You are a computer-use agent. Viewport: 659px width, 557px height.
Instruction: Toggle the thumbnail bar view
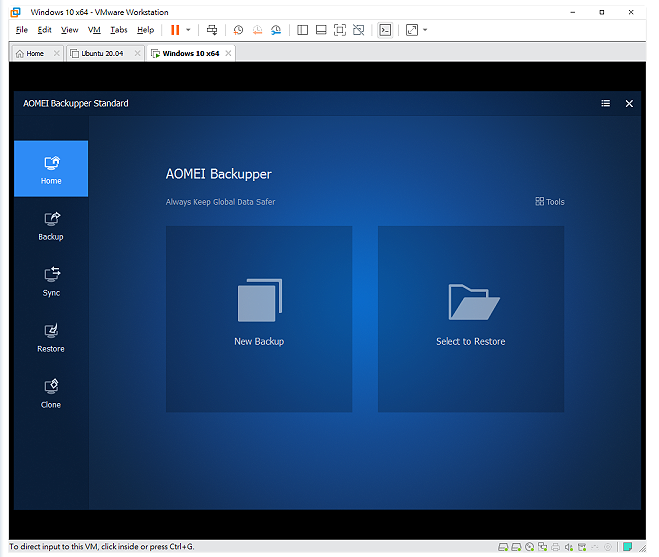pyautogui.click(x=321, y=30)
